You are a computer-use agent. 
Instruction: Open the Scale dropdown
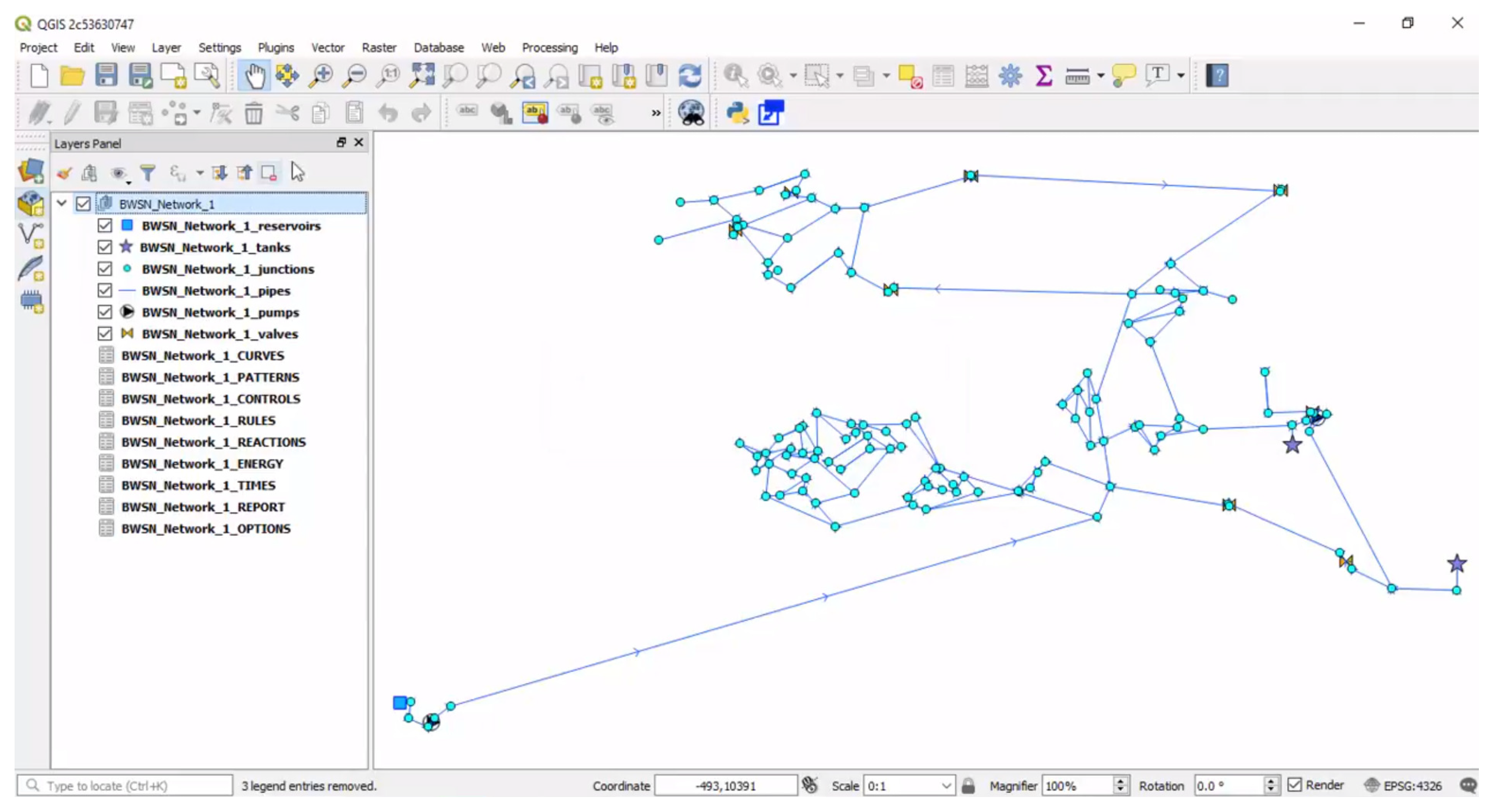click(946, 786)
